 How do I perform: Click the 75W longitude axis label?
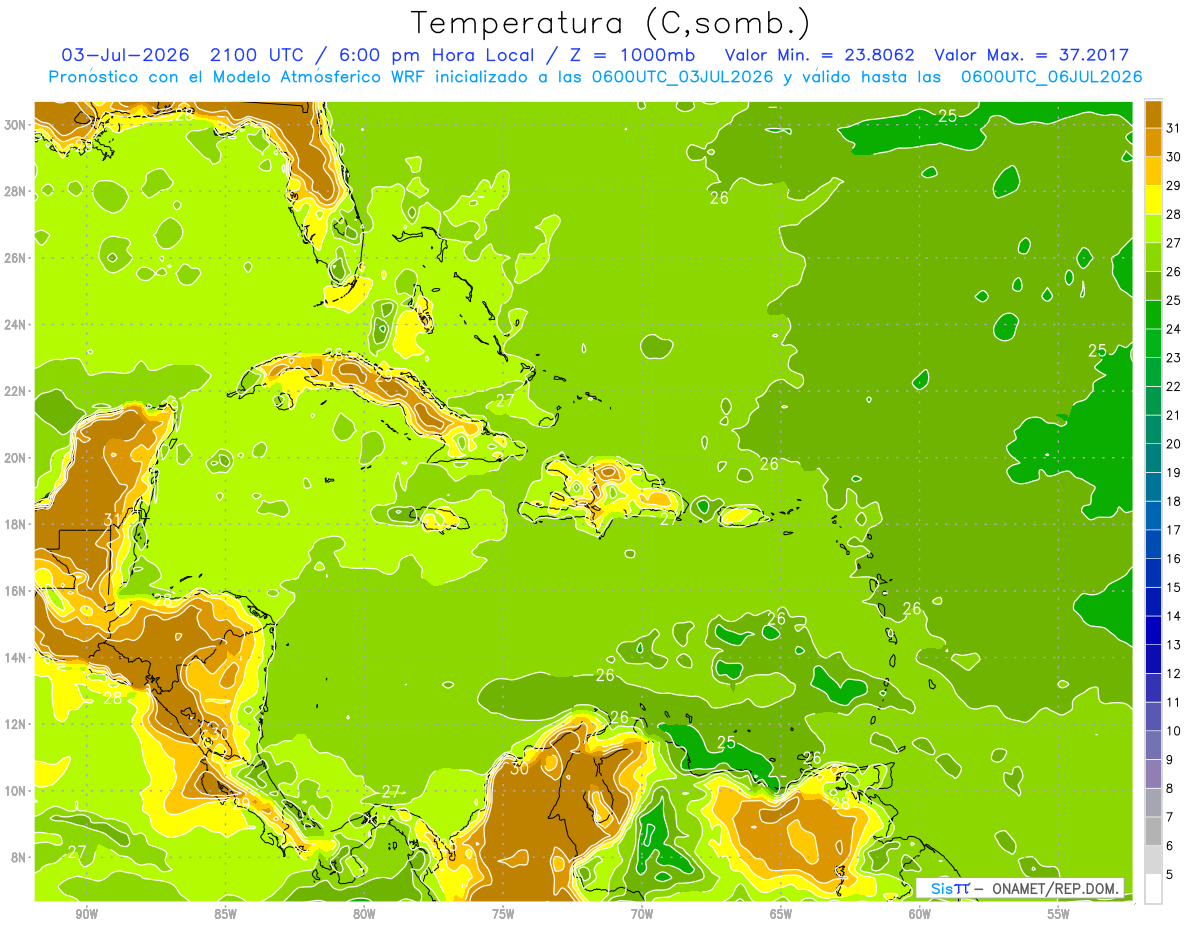coord(503,914)
